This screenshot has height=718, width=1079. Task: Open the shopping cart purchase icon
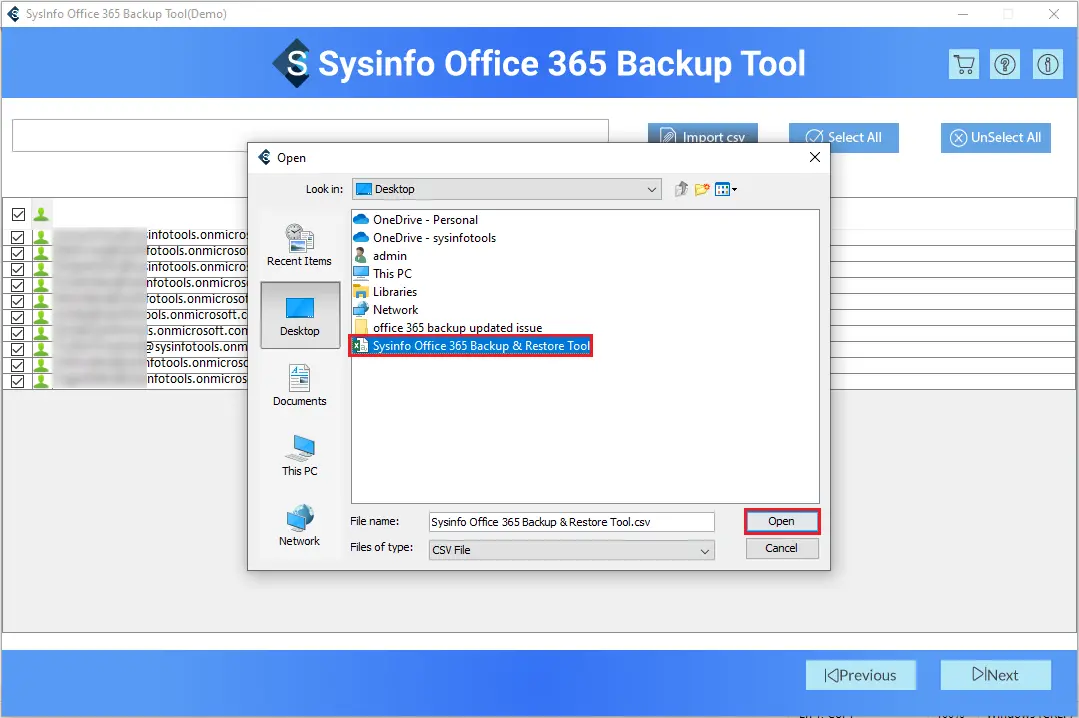coord(964,65)
